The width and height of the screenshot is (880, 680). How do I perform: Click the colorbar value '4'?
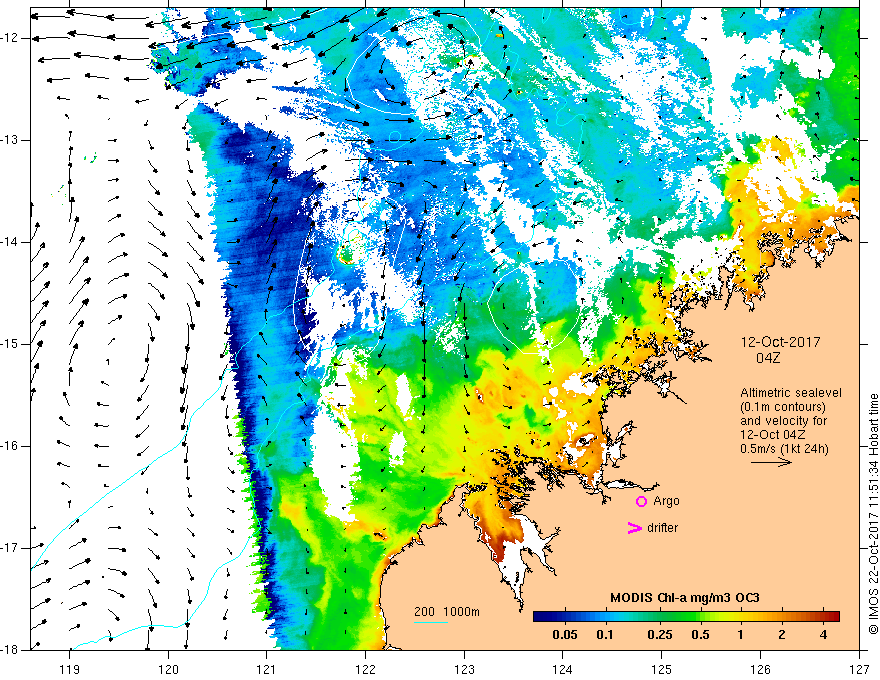[823, 635]
